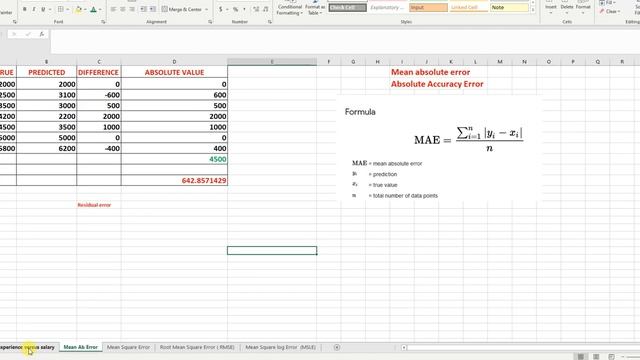Open Root Mean Square Error (RMSE) sheet
The width and height of the screenshot is (640, 360).
[197, 347]
